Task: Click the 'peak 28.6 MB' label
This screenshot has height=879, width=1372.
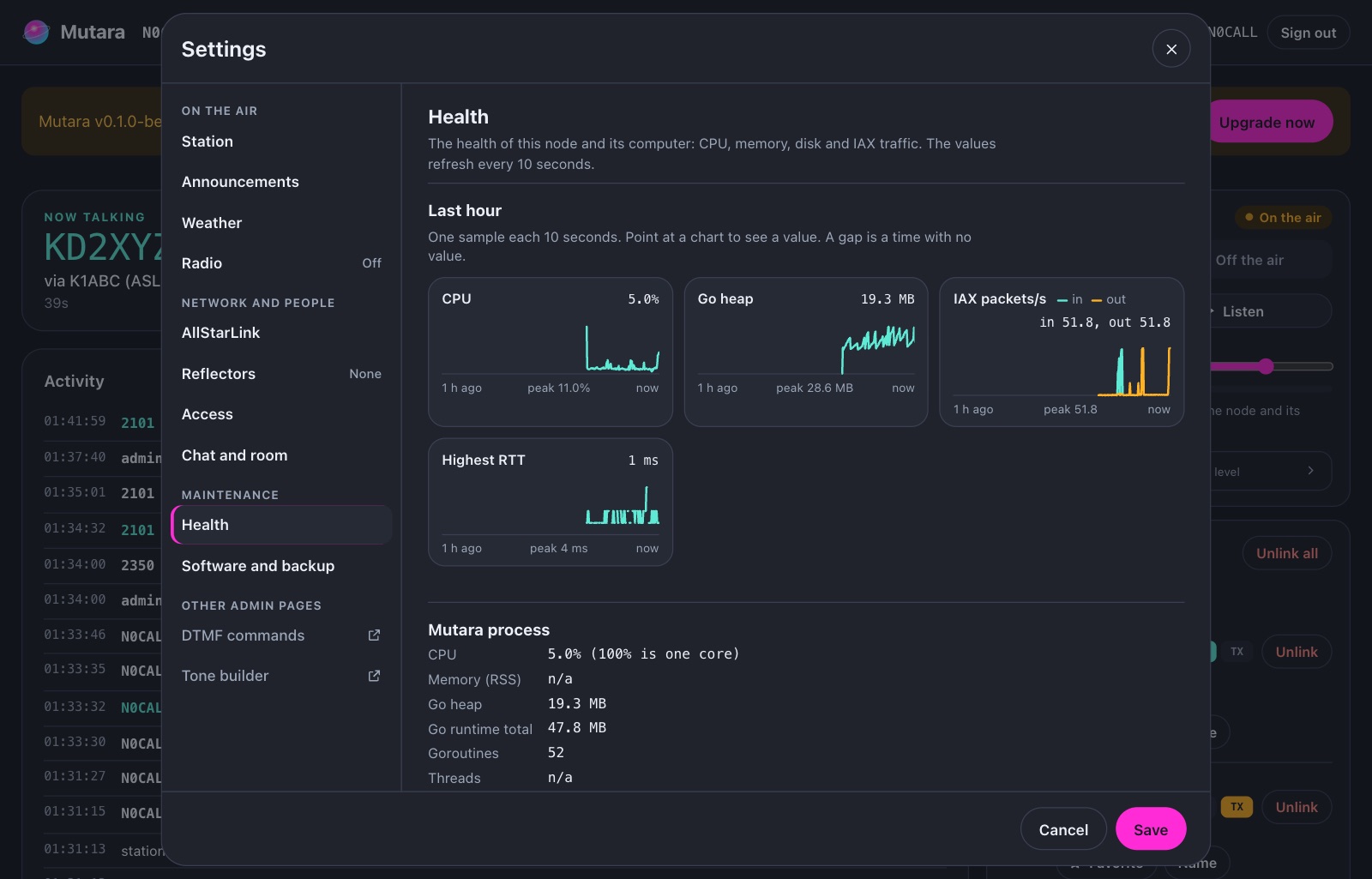Action: coord(815,388)
